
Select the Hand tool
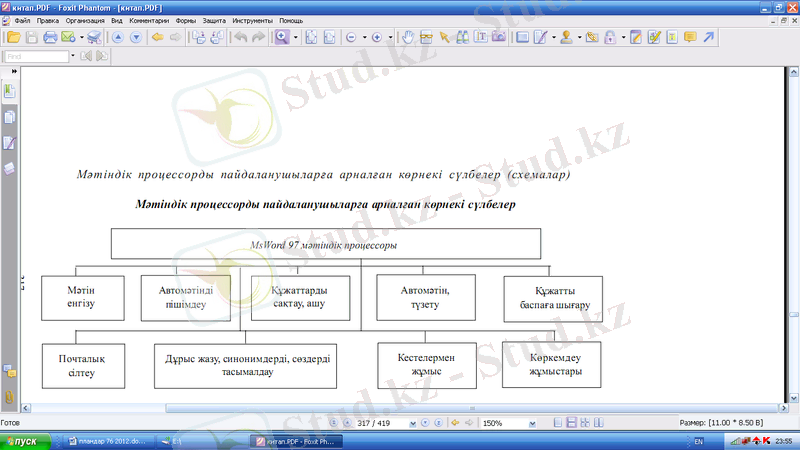click(x=408, y=38)
